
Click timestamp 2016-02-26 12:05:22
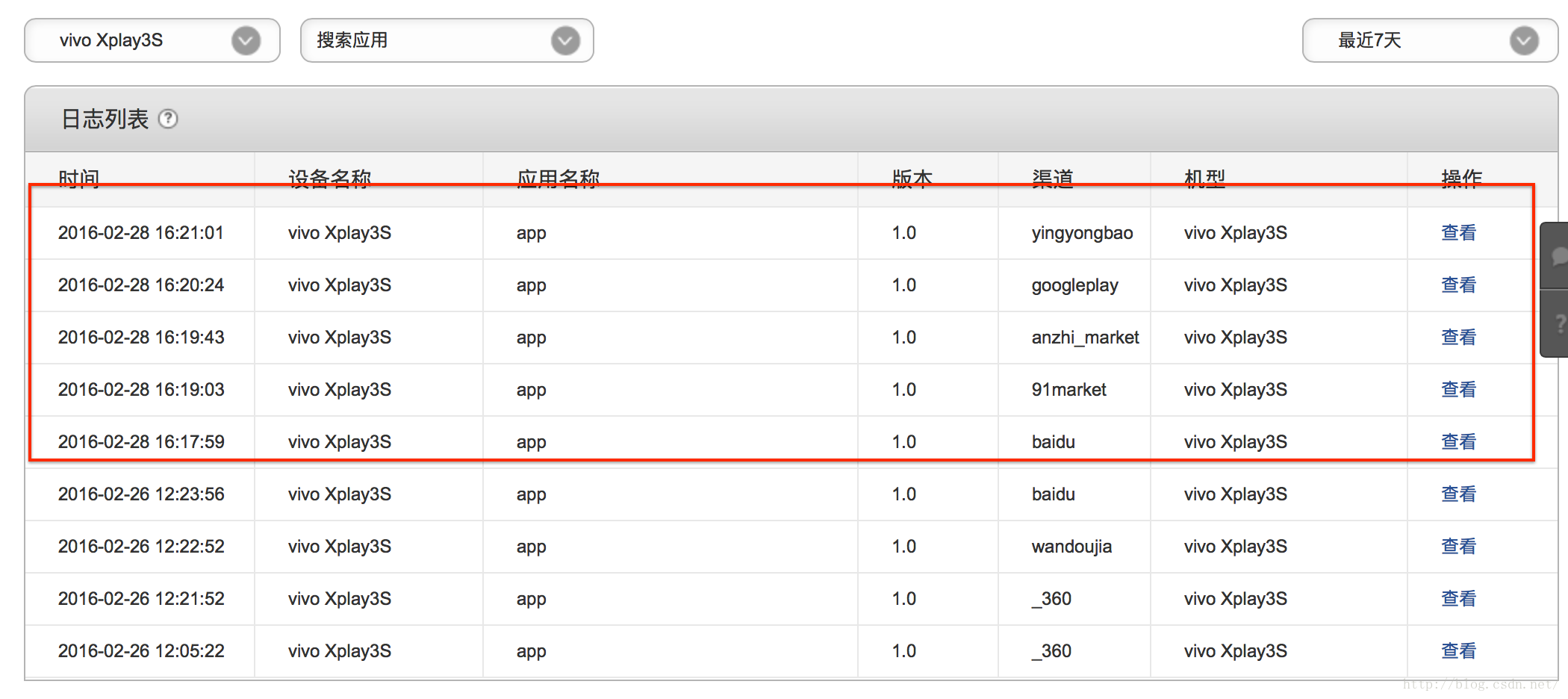pyautogui.click(x=141, y=651)
